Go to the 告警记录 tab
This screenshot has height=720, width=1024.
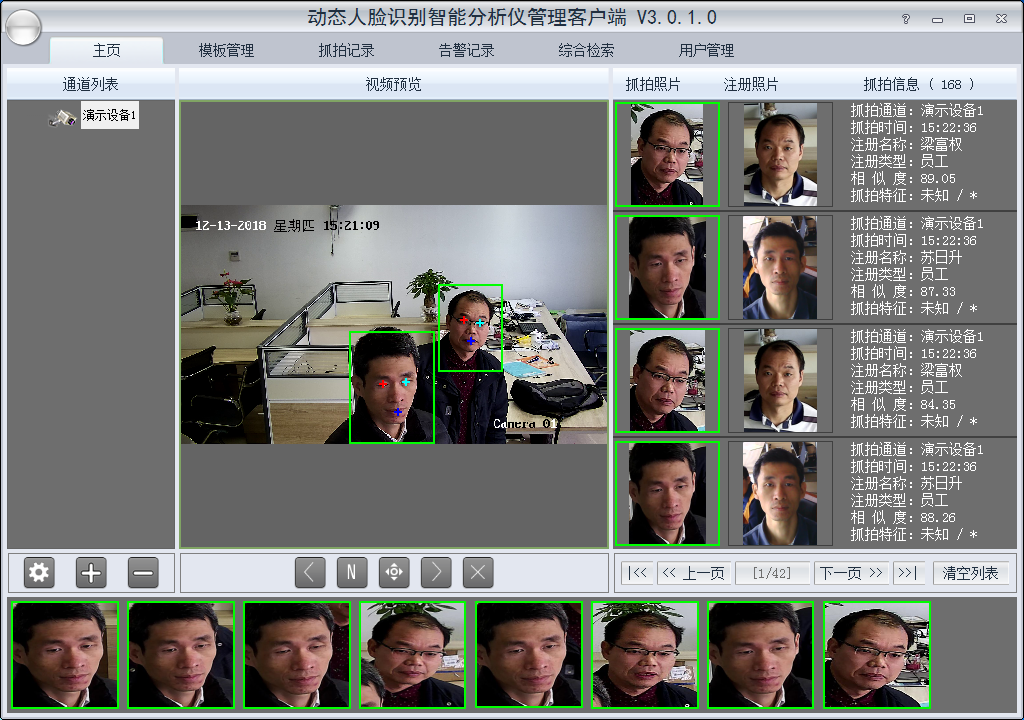click(x=466, y=50)
